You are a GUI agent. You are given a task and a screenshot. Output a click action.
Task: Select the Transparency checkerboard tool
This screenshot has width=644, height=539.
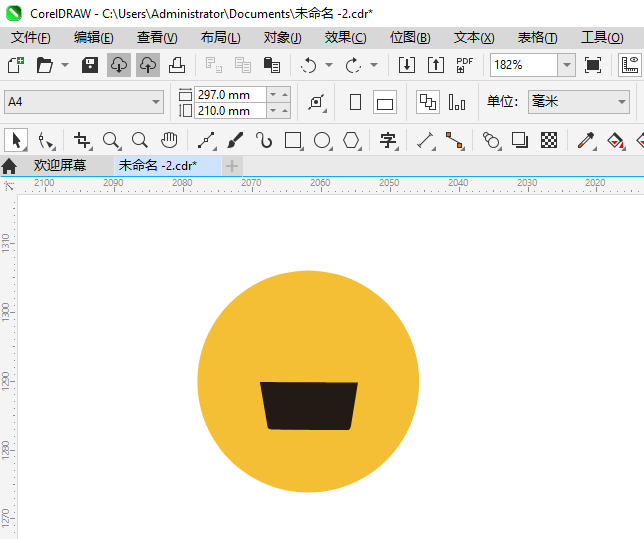pos(549,141)
